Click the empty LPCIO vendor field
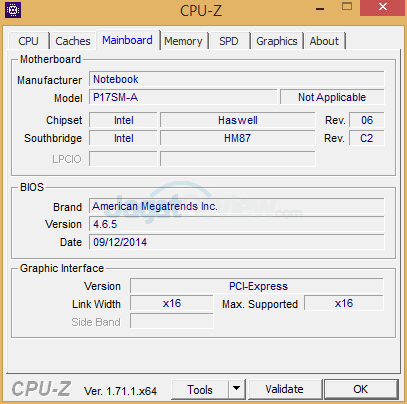The height and width of the screenshot is (404, 407). (123, 159)
